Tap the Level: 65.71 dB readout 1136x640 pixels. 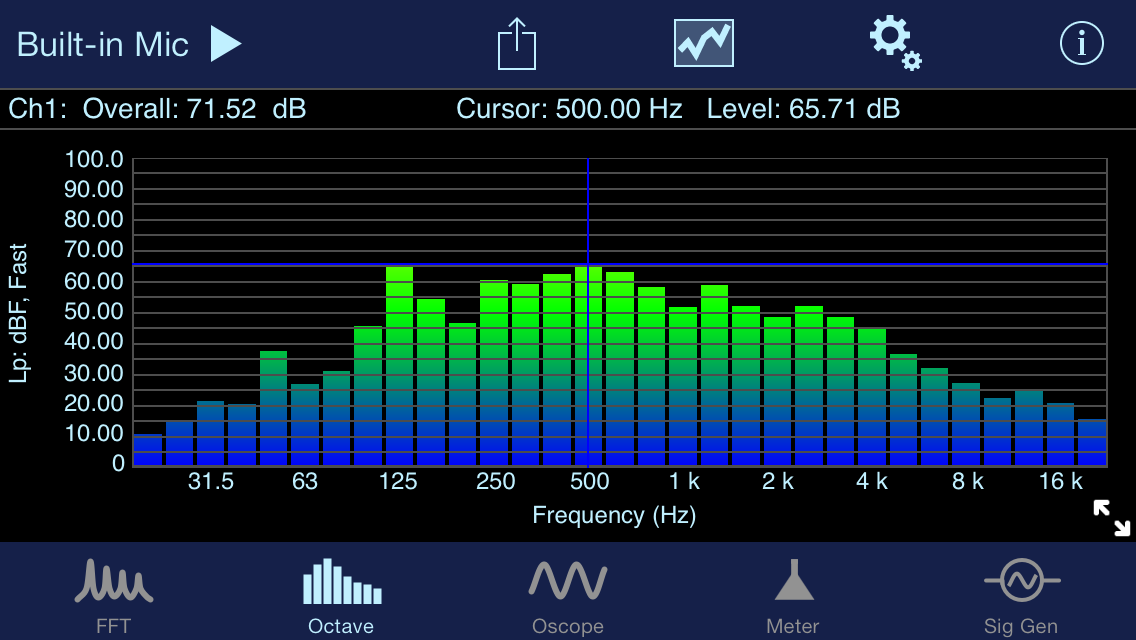click(803, 109)
